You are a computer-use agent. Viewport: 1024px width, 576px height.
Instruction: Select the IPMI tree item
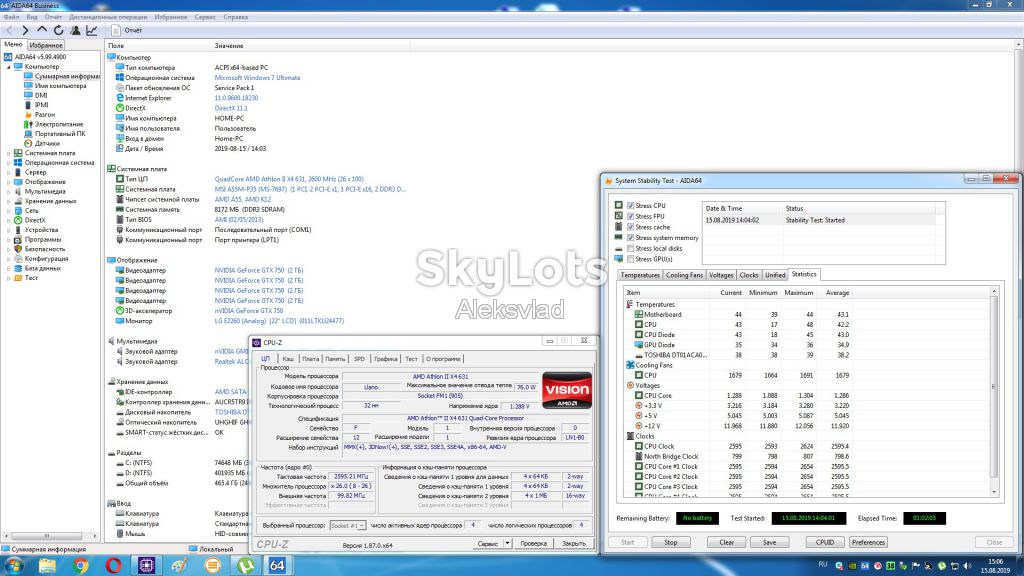point(41,104)
